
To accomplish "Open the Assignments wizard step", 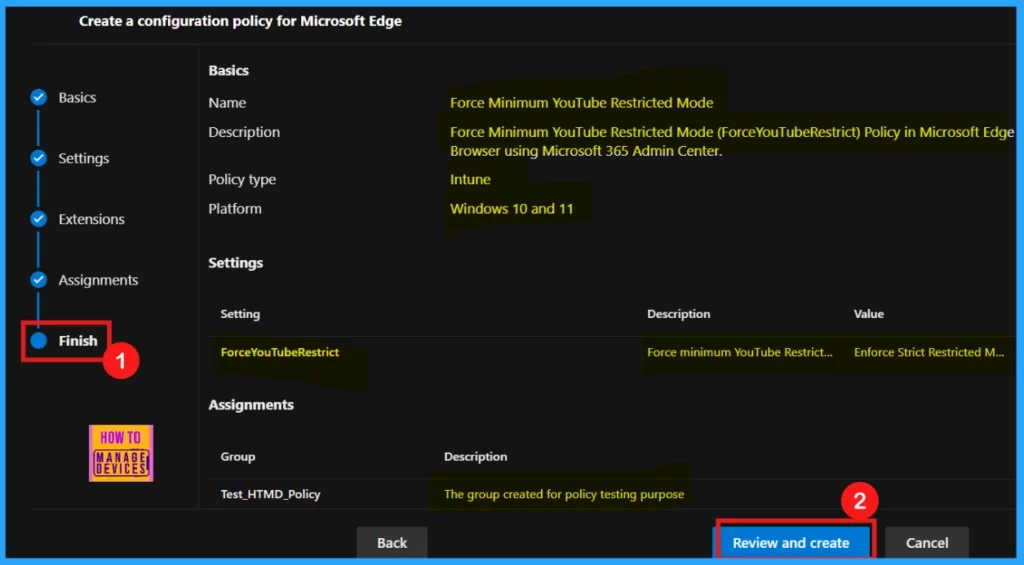I will coord(98,280).
